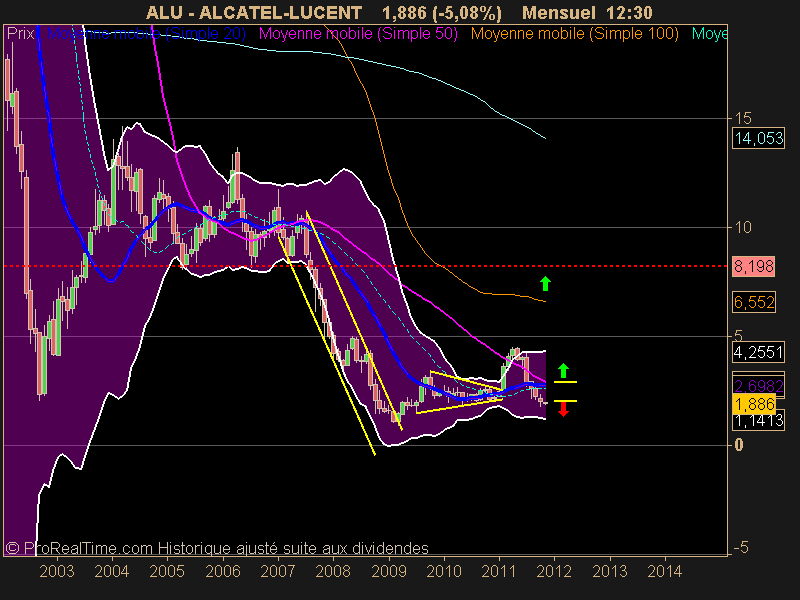The width and height of the screenshot is (800, 600).
Task: Click the white 1,1413 price label
Action: 758,421
